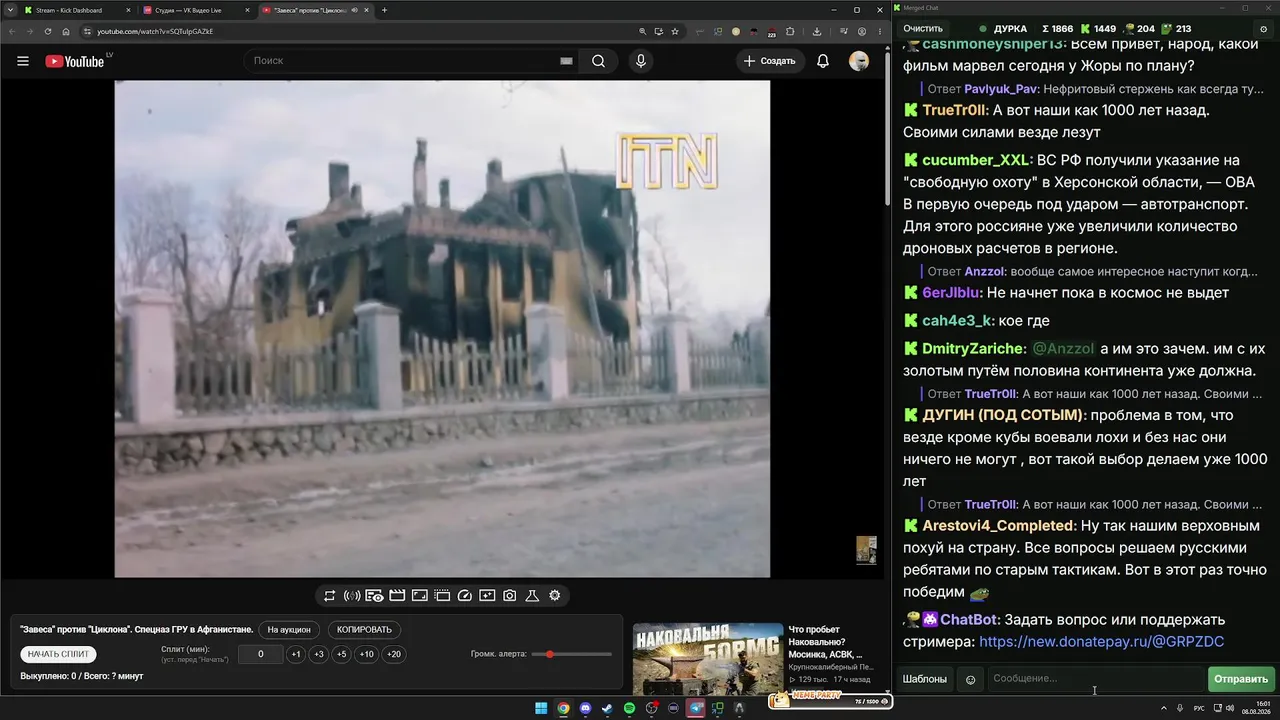Open the YouTube account avatar menu

point(859,61)
